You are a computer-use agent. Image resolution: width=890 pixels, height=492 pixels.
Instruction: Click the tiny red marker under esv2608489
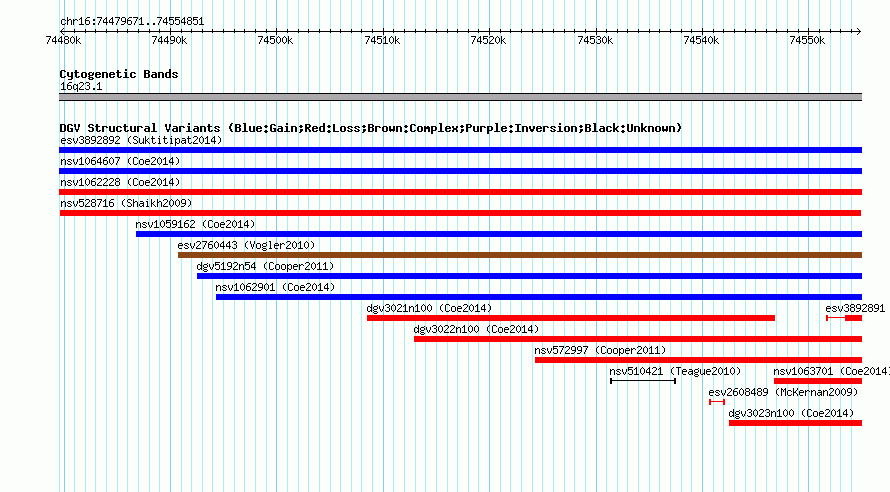(x=717, y=402)
